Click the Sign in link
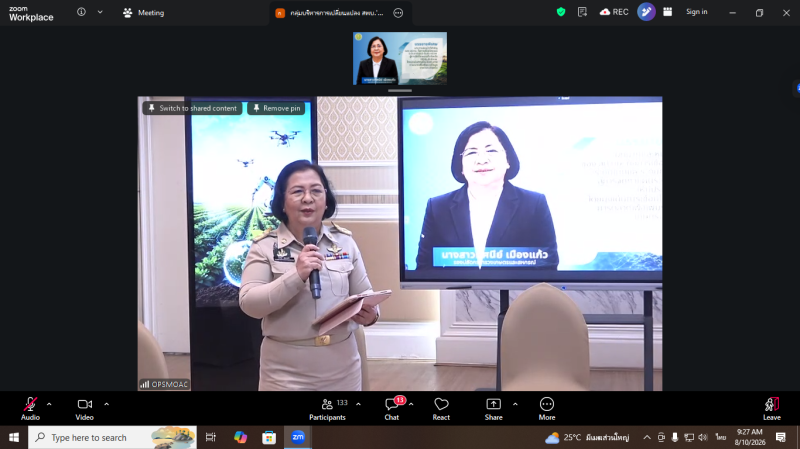 tap(696, 12)
